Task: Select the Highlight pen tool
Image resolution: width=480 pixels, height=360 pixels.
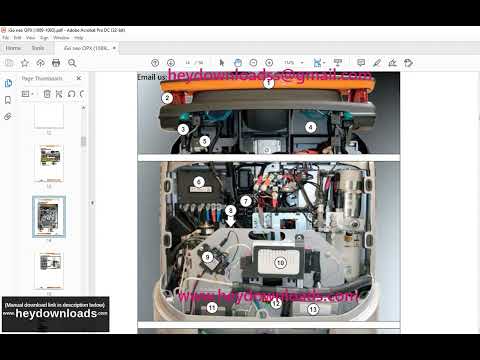Action: point(377,63)
